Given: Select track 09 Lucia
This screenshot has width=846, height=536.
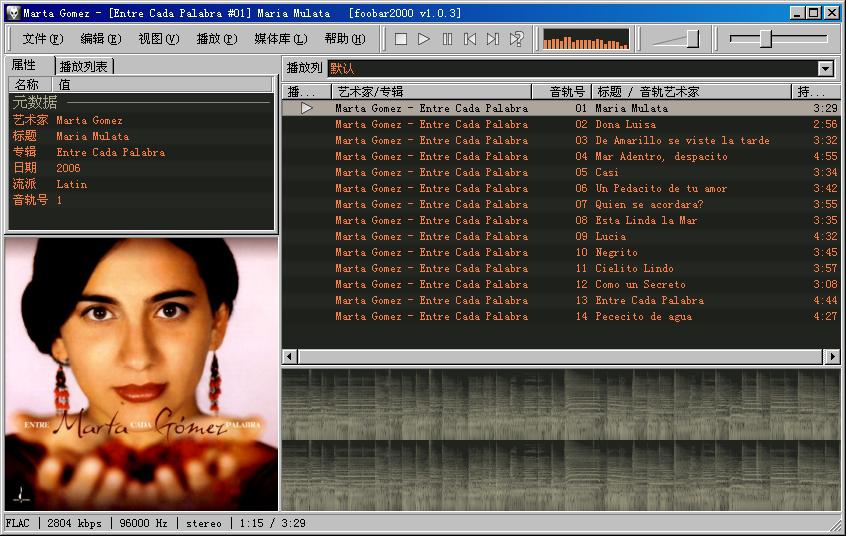Looking at the screenshot, I should pyautogui.click(x=561, y=236).
